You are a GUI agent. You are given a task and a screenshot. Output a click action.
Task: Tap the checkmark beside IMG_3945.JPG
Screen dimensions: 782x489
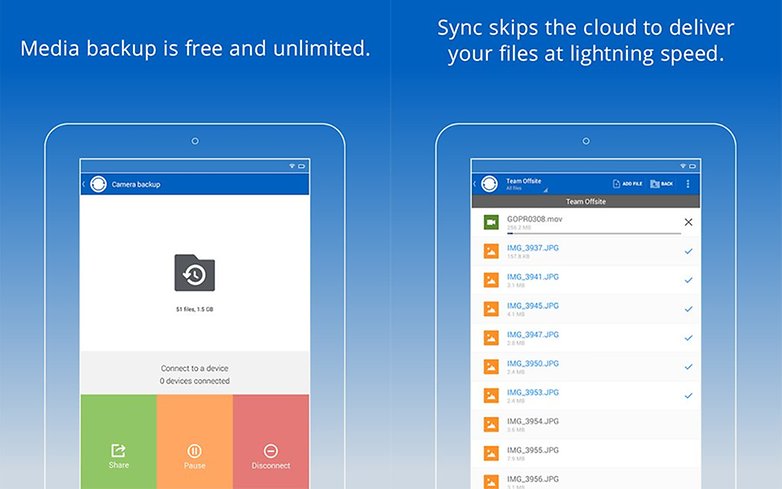click(688, 309)
